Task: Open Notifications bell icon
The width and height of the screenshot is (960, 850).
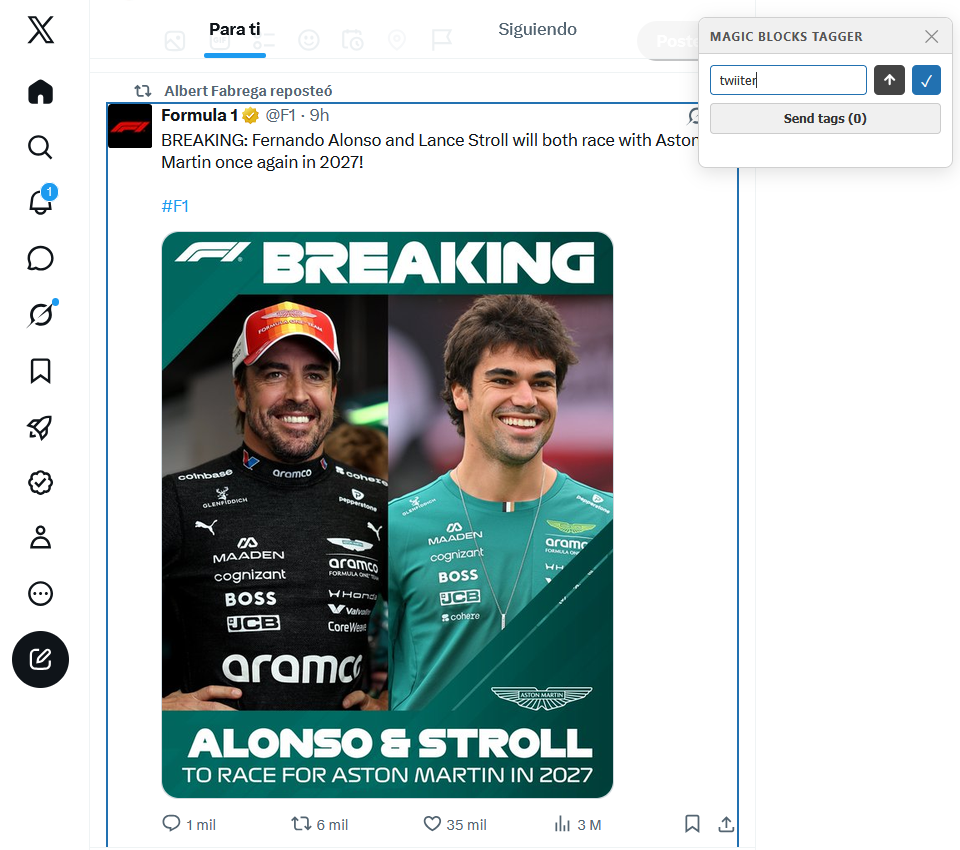Action: [x=40, y=202]
